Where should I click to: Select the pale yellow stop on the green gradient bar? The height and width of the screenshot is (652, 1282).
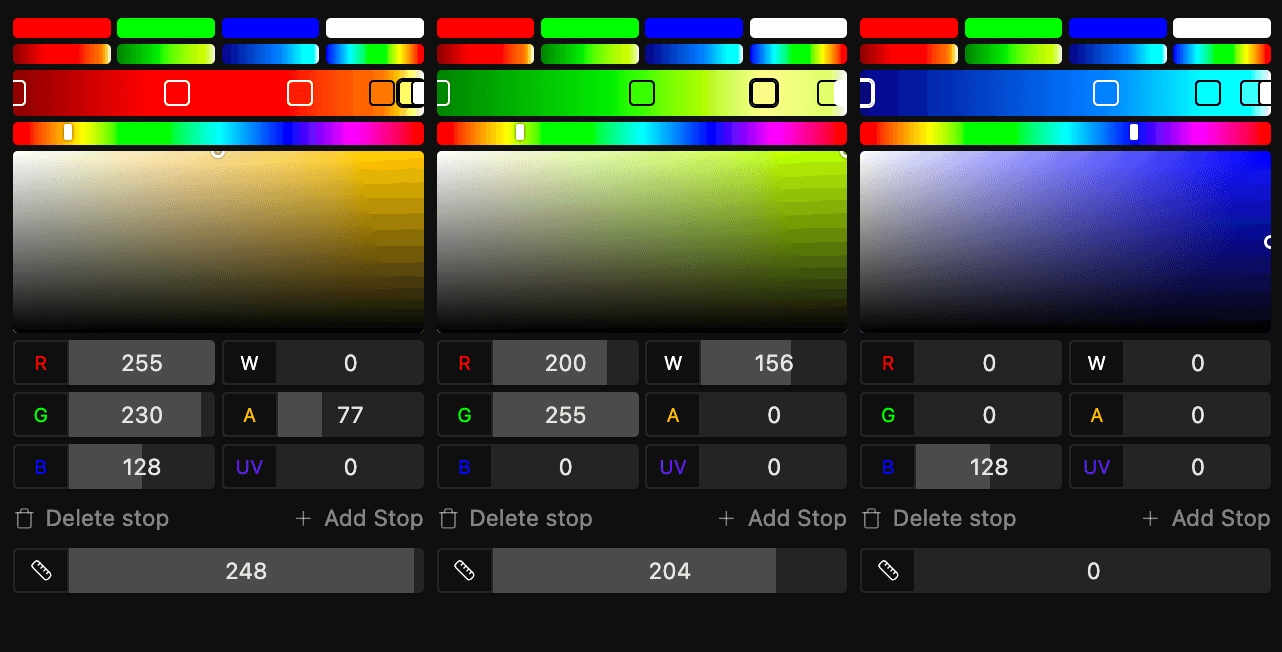pos(764,93)
